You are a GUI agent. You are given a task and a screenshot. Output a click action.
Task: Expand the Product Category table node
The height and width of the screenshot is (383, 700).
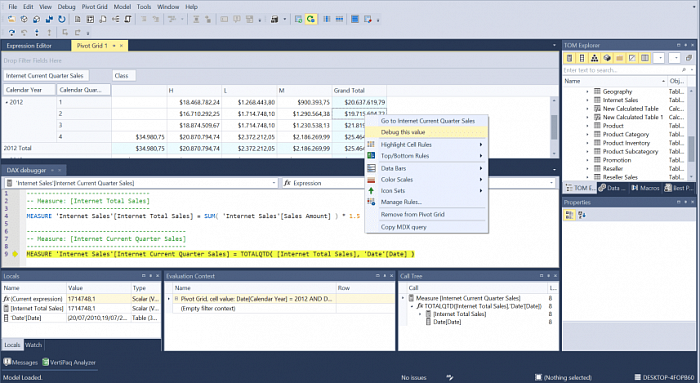pyautogui.click(x=588, y=134)
